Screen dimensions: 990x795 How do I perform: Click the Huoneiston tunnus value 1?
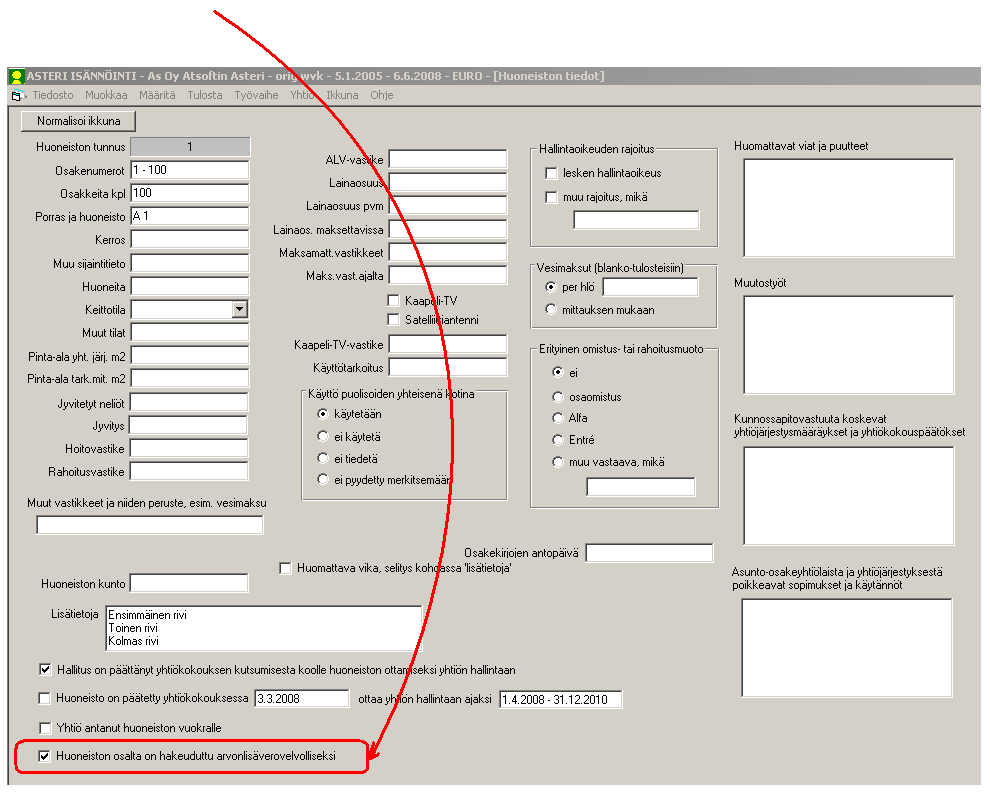[190, 146]
